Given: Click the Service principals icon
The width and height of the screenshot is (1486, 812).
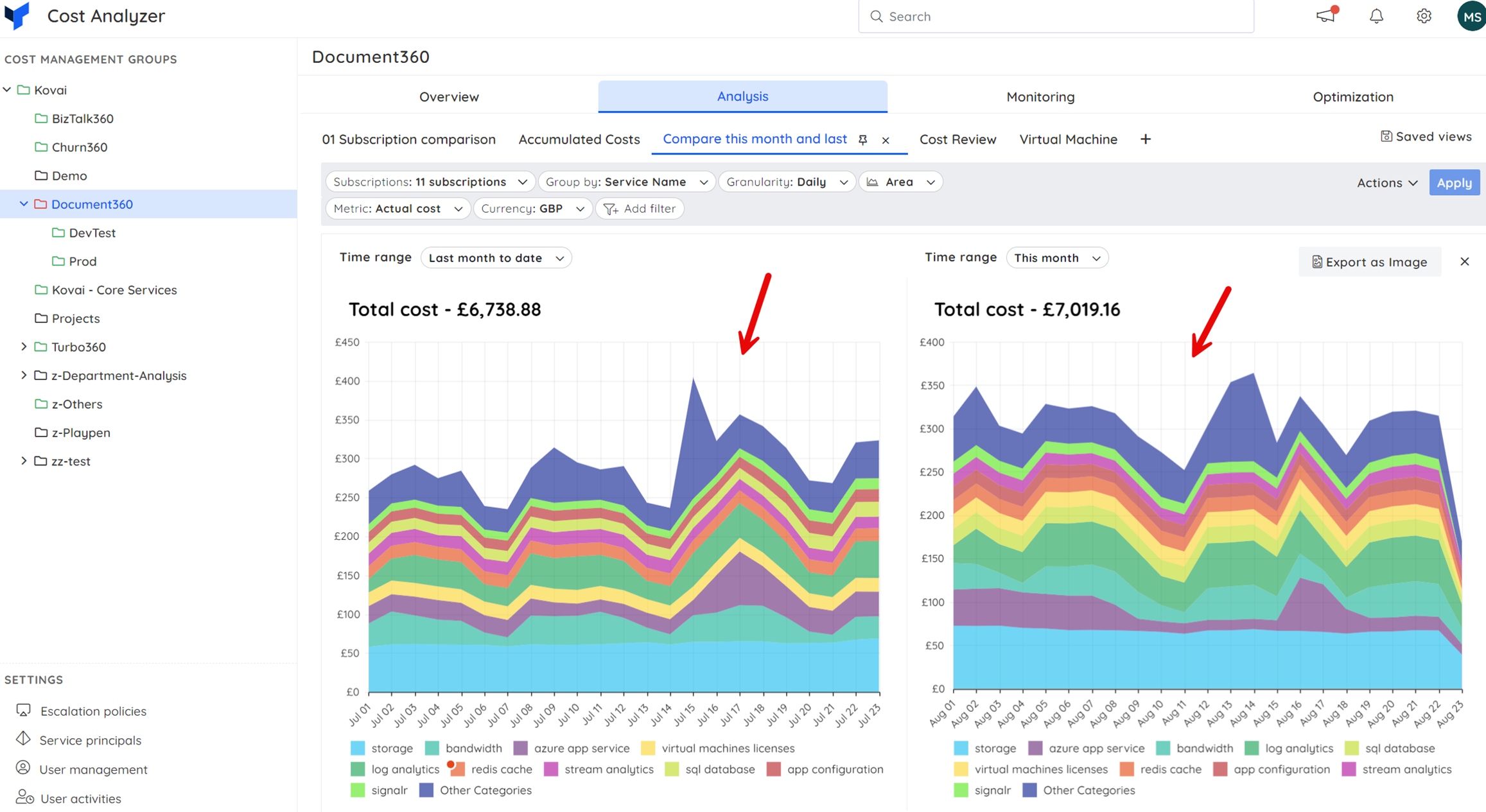Looking at the screenshot, I should [24, 739].
